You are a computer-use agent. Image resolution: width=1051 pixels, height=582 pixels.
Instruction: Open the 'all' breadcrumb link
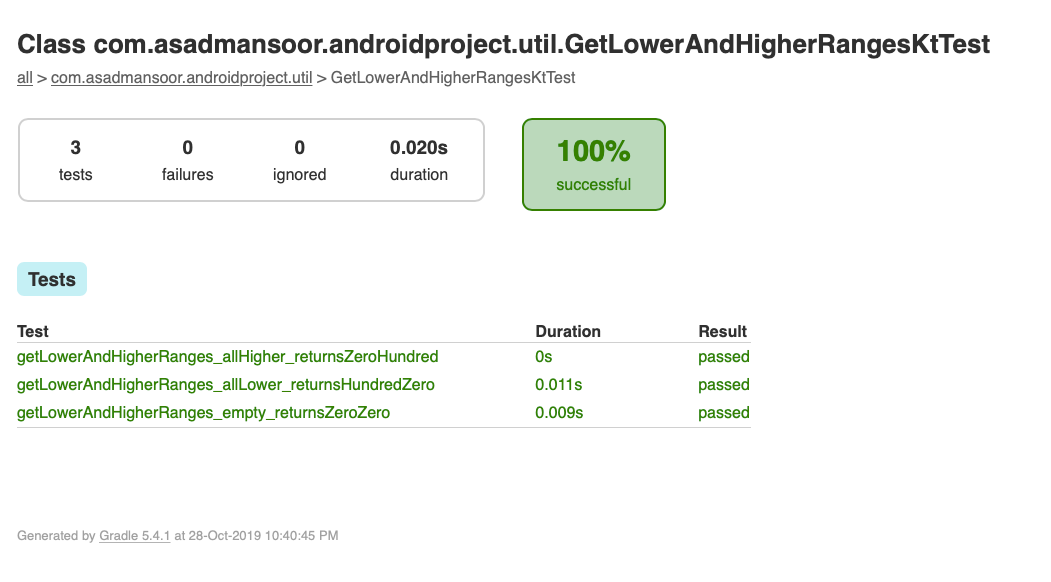(x=23, y=77)
